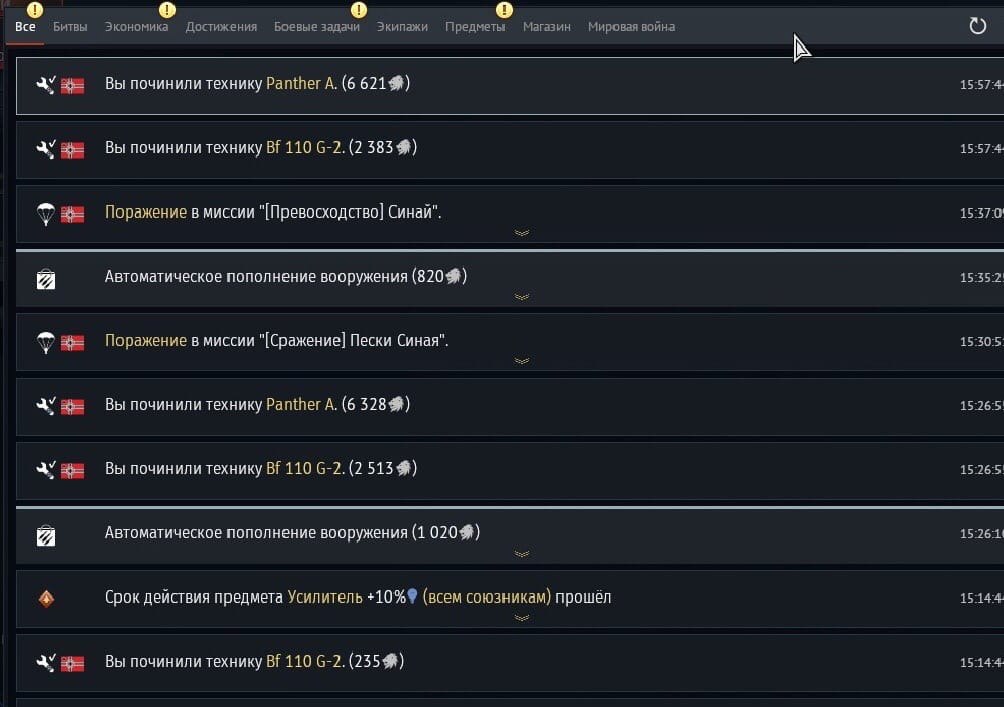Image resolution: width=1004 pixels, height=707 pixels.
Task: Select the Боевые задачи tab
Action: (316, 27)
